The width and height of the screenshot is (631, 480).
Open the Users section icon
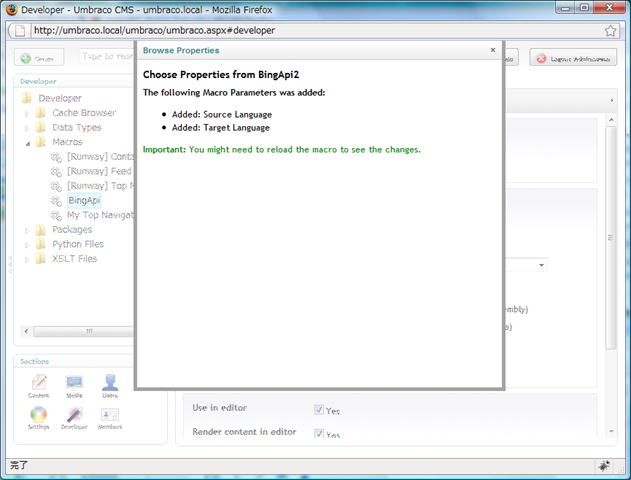point(110,382)
